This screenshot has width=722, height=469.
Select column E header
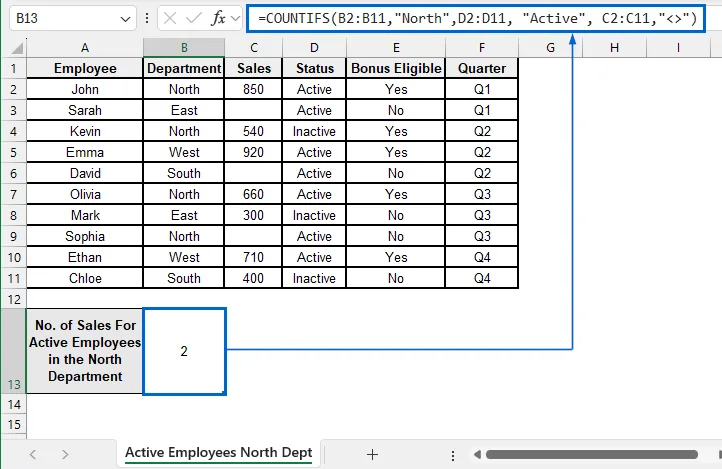pyautogui.click(x=396, y=47)
